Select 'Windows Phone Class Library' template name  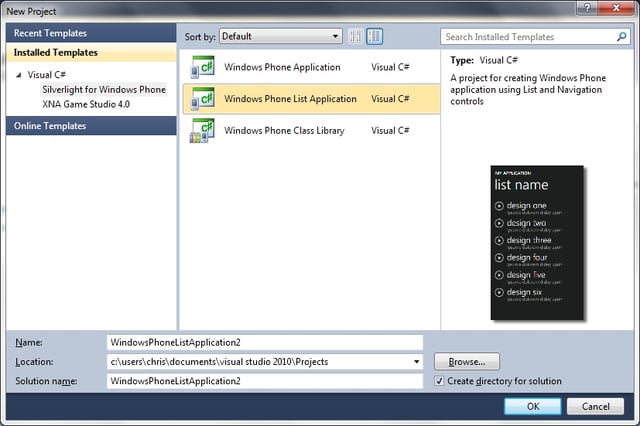284,131
